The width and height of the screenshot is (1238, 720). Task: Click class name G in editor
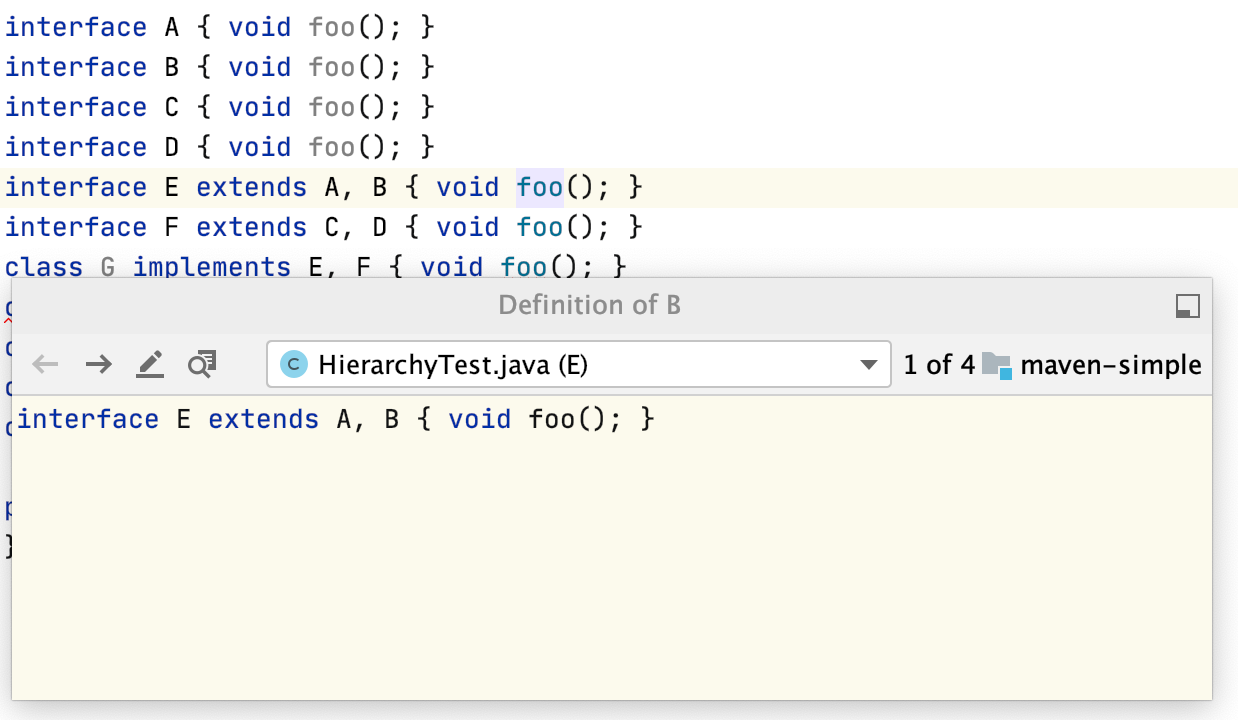107,267
